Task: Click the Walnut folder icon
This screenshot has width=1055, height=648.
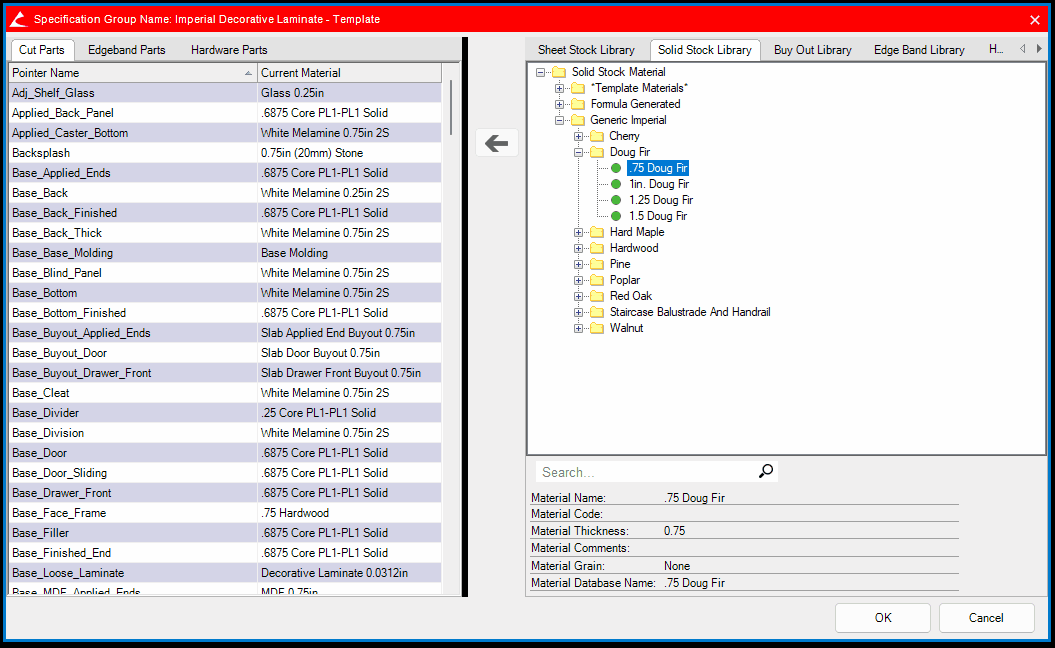Action: [x=597, y=328]
